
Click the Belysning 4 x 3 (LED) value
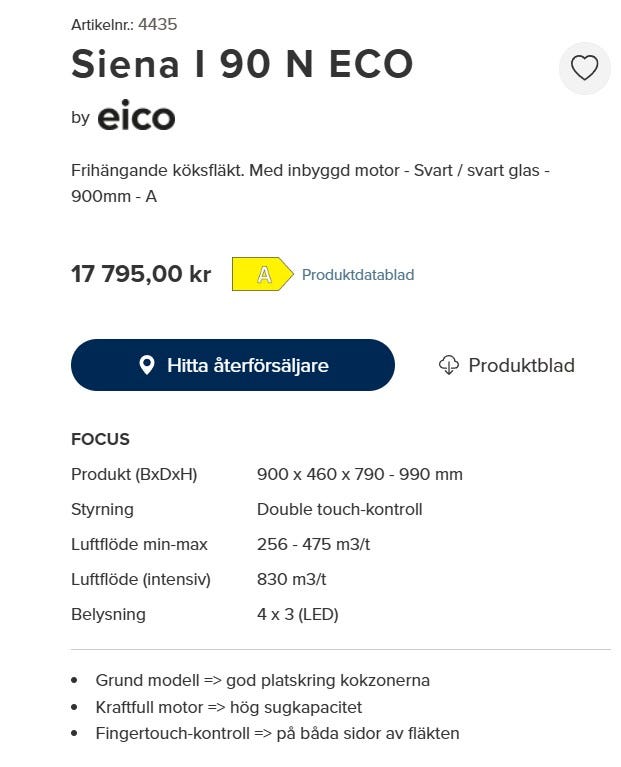(297, 614)
